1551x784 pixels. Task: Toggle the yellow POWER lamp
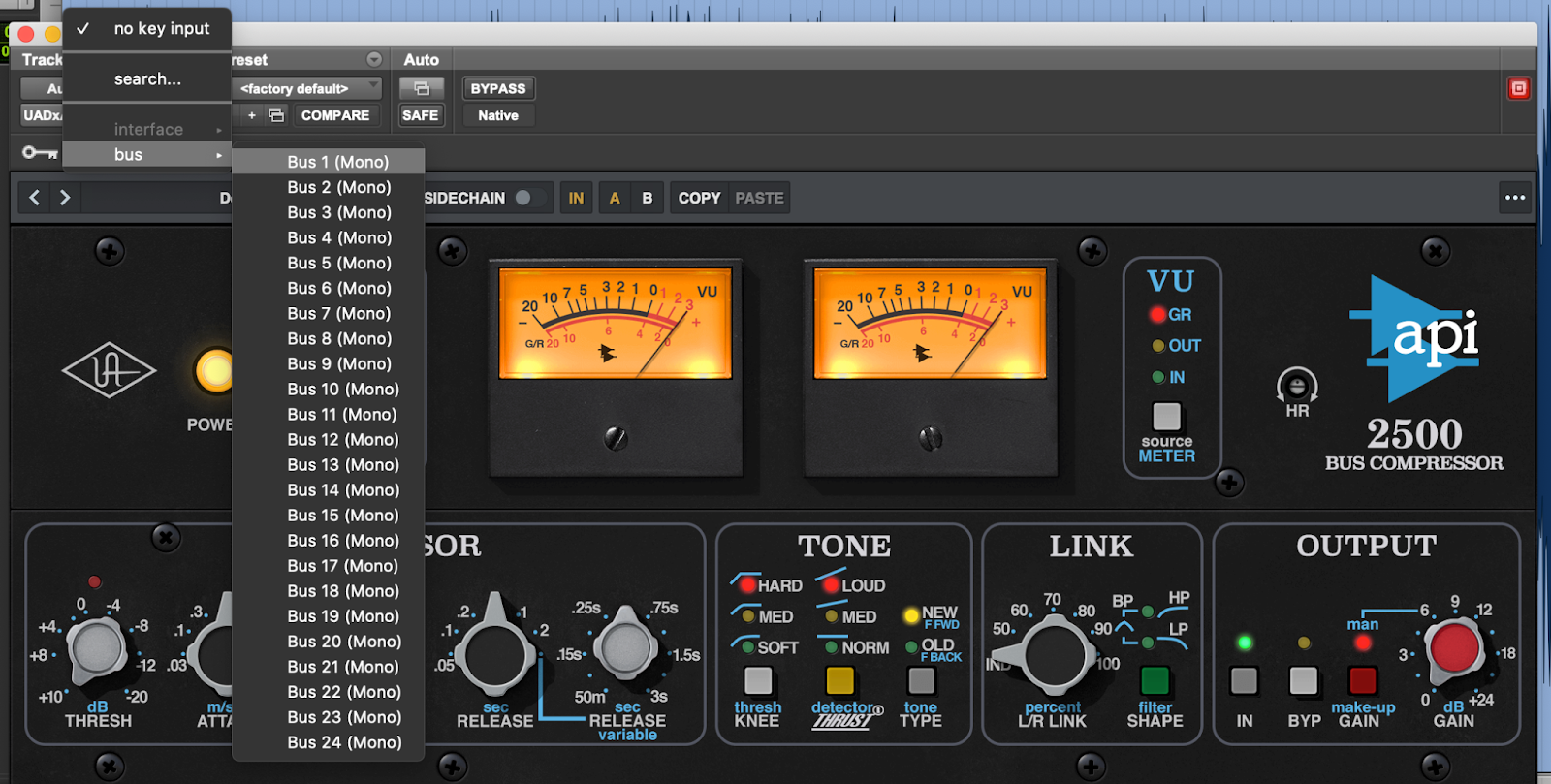point(214,370)
